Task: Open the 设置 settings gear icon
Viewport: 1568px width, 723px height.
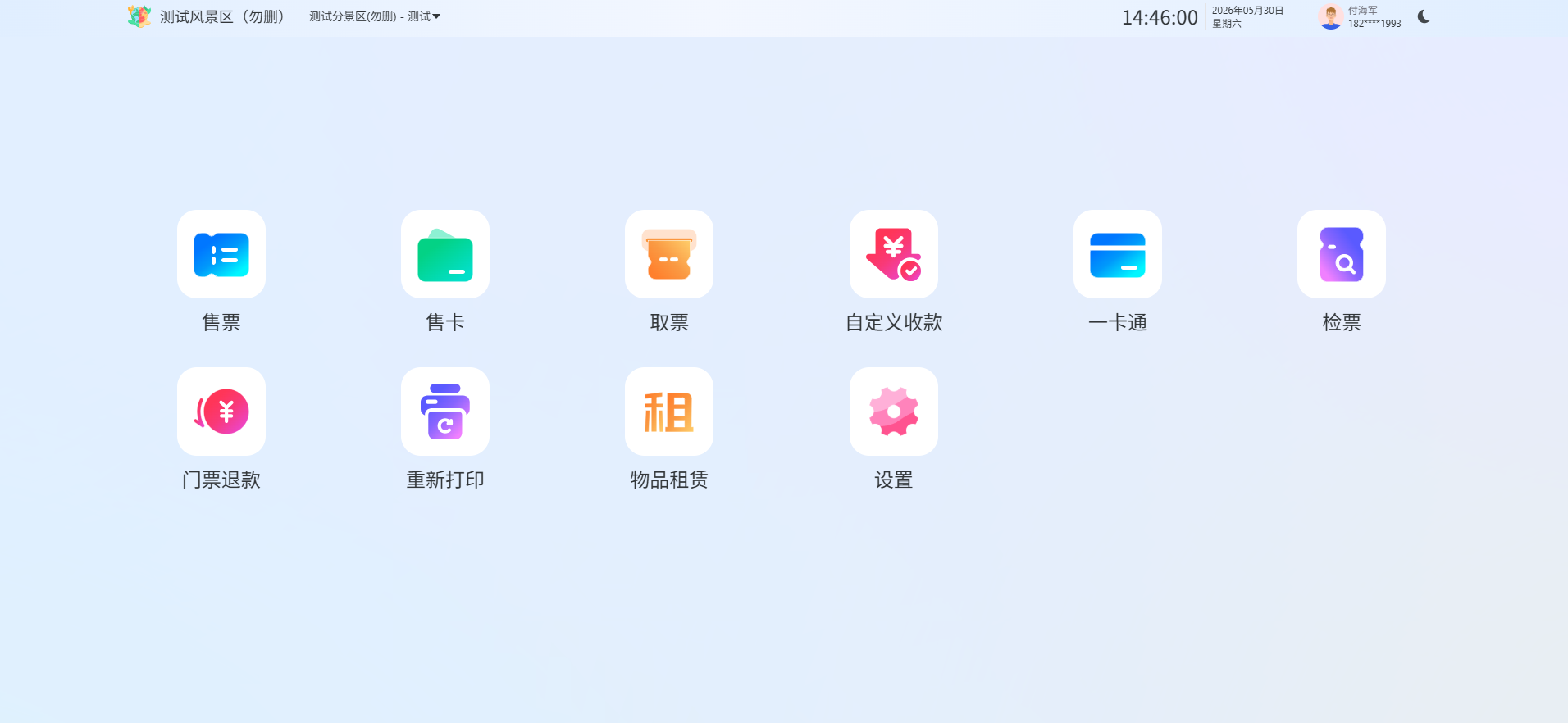Action: coord(894,412)
